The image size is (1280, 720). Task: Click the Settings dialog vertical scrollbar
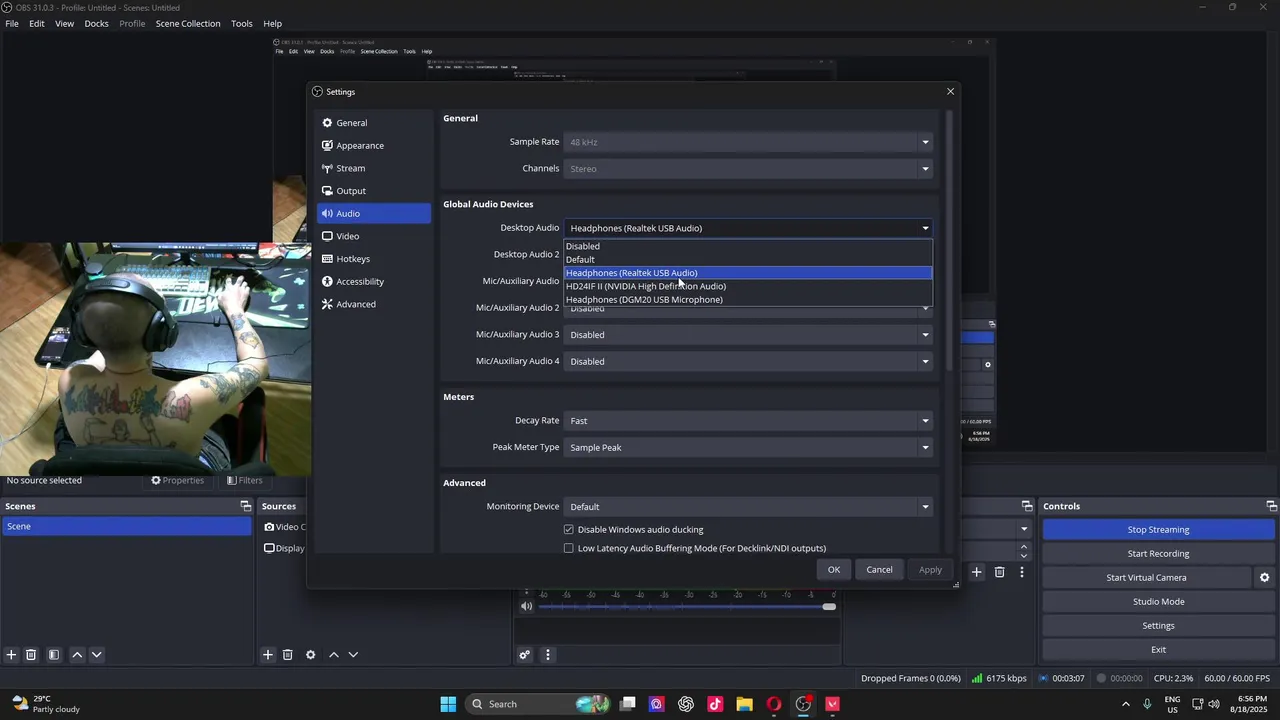948,240
